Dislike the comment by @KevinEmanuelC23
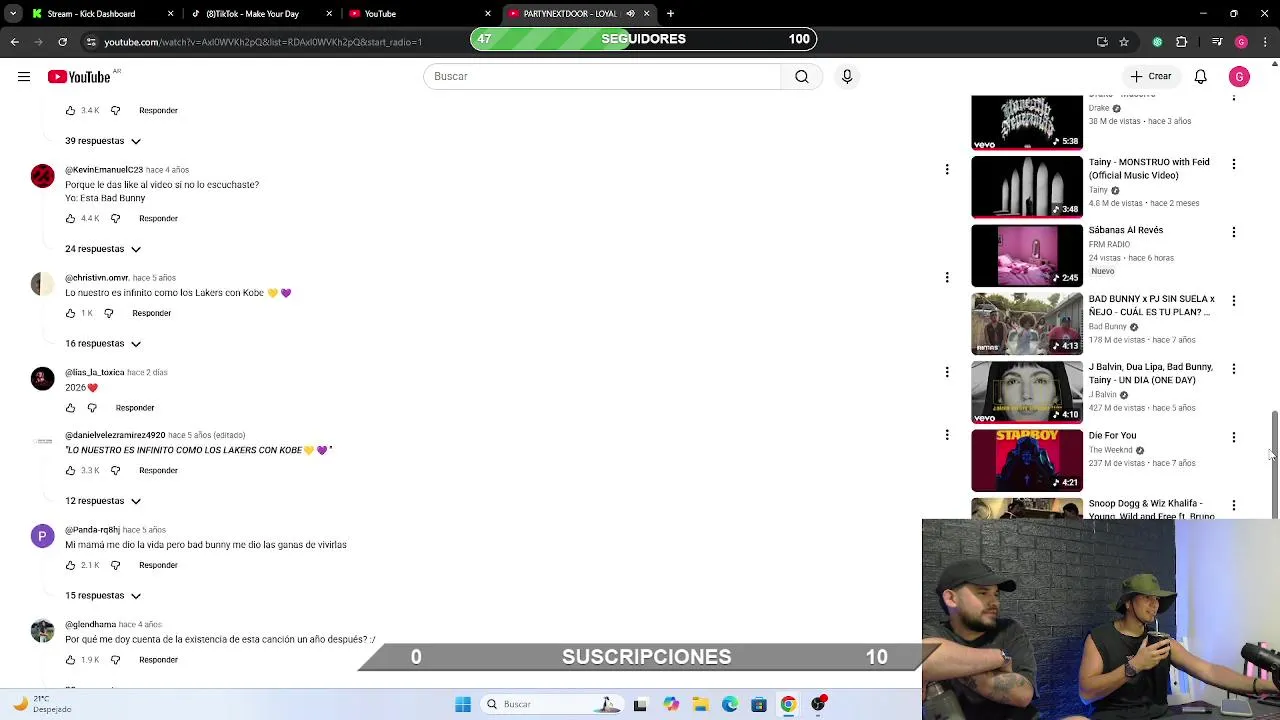The width and height of the screenshot is (1280, 720). tap(115, 219)
